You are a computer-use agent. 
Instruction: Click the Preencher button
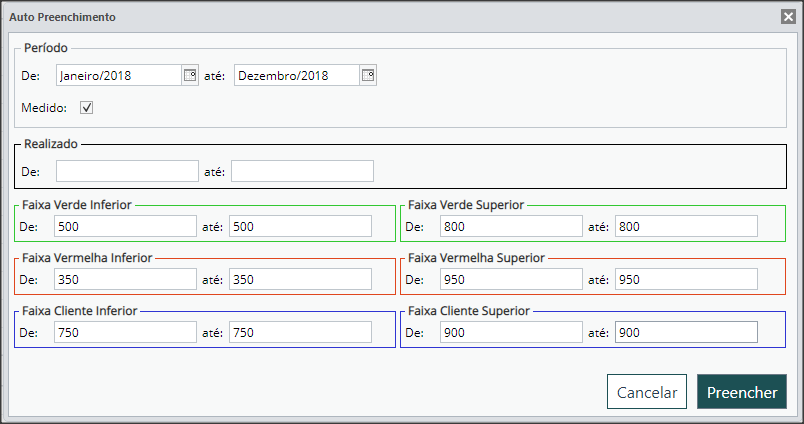pyautogui.click(x=742, y=392)
